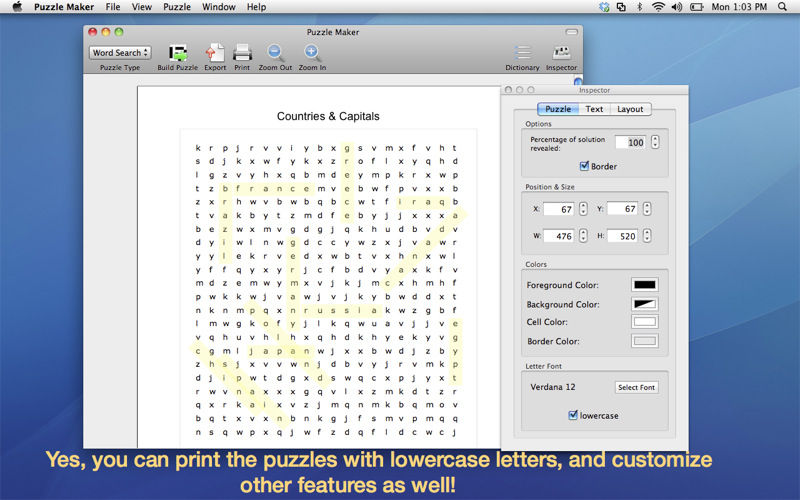The width and height of the screenshot is (800, 500).
Task: Open the Dictionary toolbar icon
Action: pyautogui.click(x=522, y=53)
